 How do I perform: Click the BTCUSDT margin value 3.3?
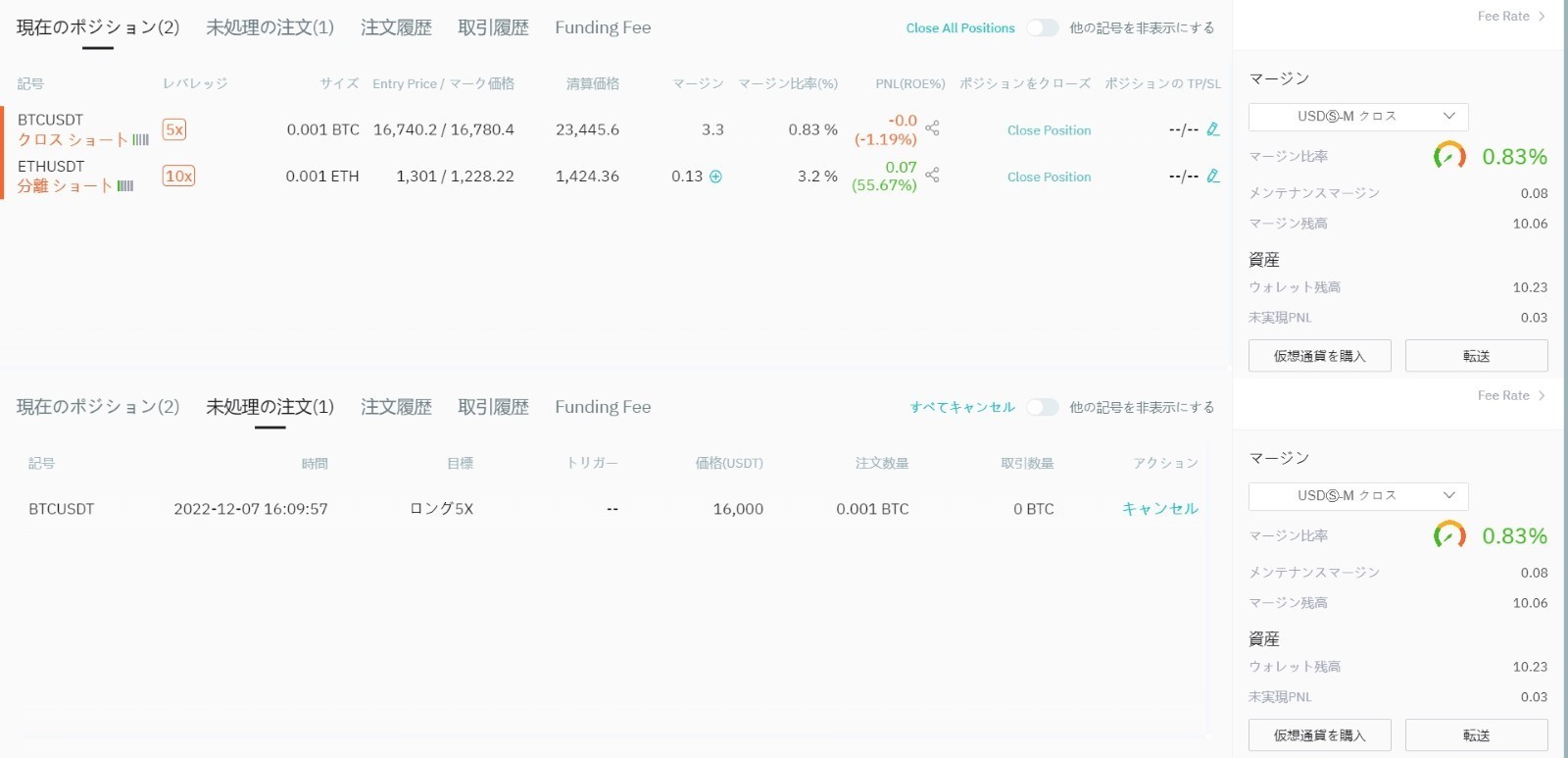click(x=713, y=129)
